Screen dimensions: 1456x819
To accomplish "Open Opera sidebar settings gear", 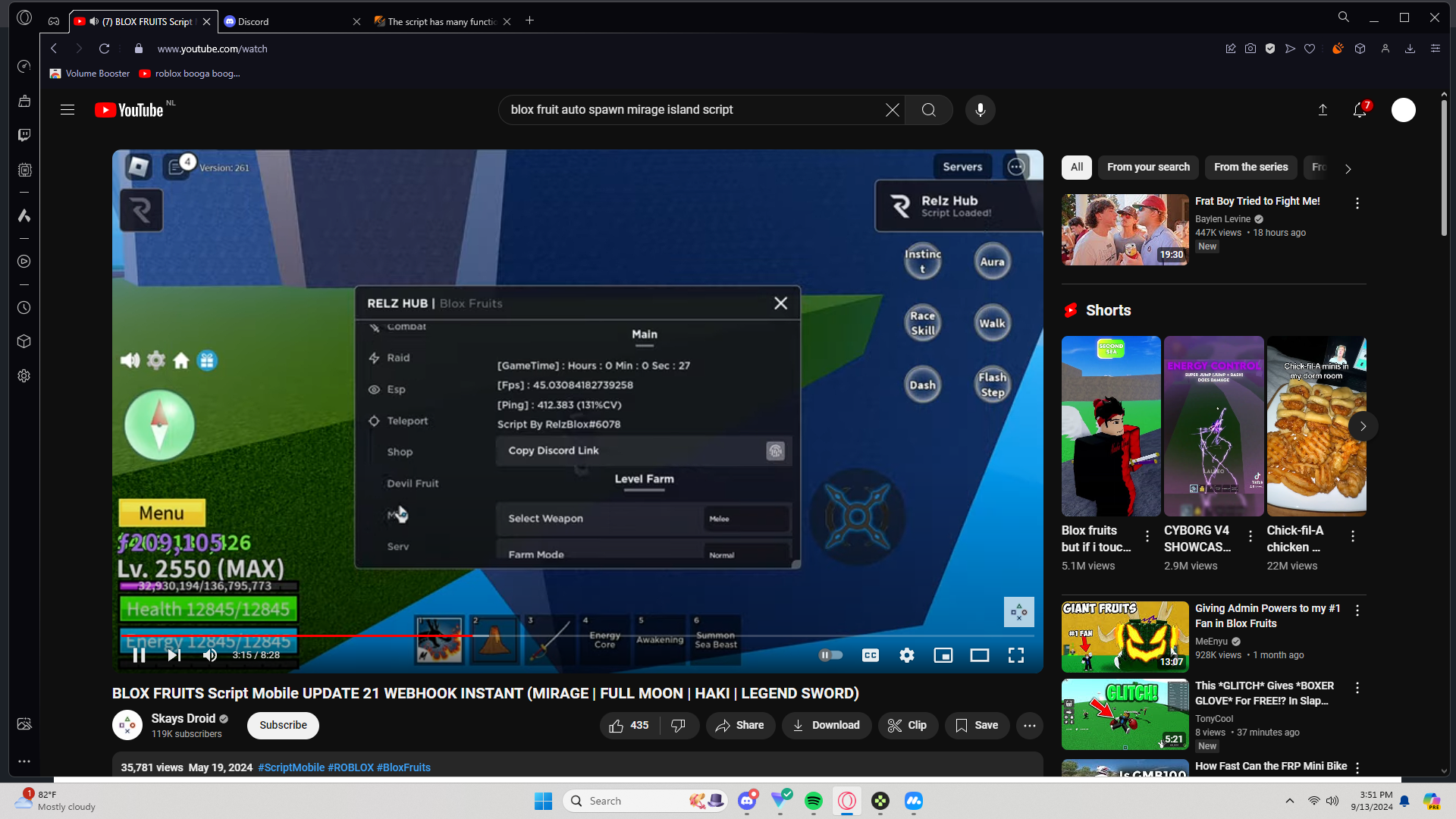I will pos(24,376).
